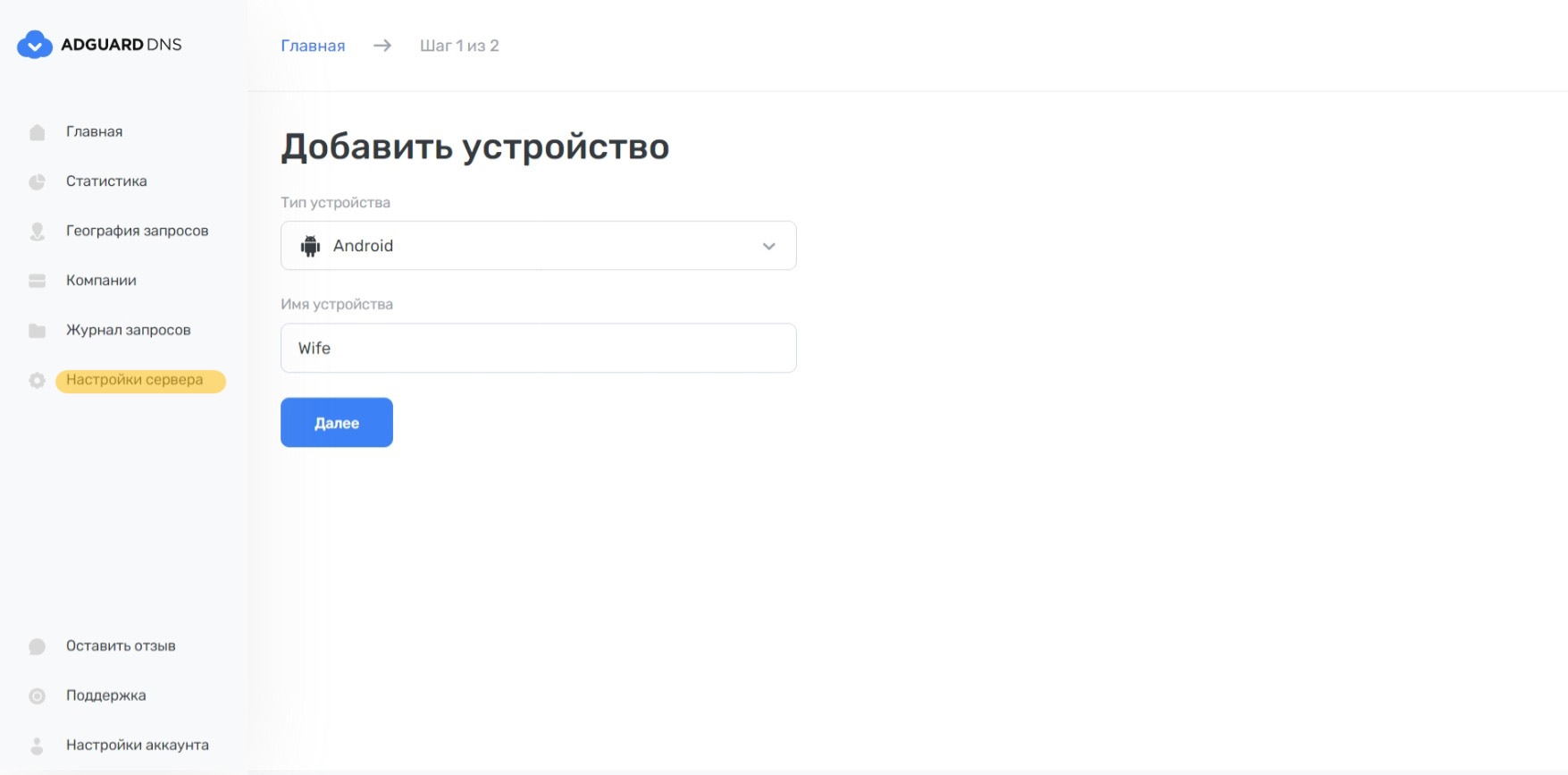Viewport: 1568px width, 775px height.
Task: Click the card icon beside Компании
Action: click(37, 281)
